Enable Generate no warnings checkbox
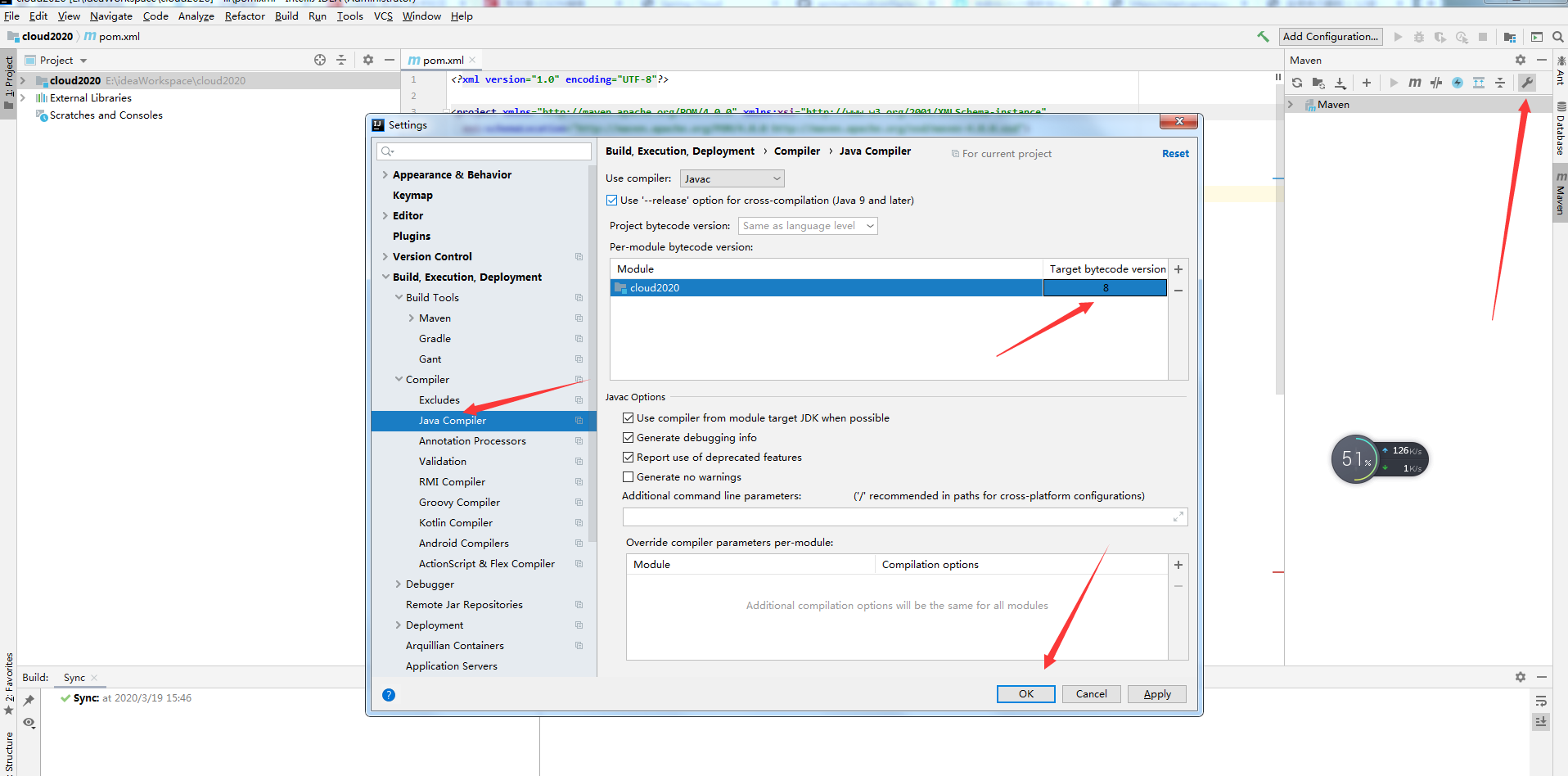Viewport: 1568px width, 776px height. (629, 477)
